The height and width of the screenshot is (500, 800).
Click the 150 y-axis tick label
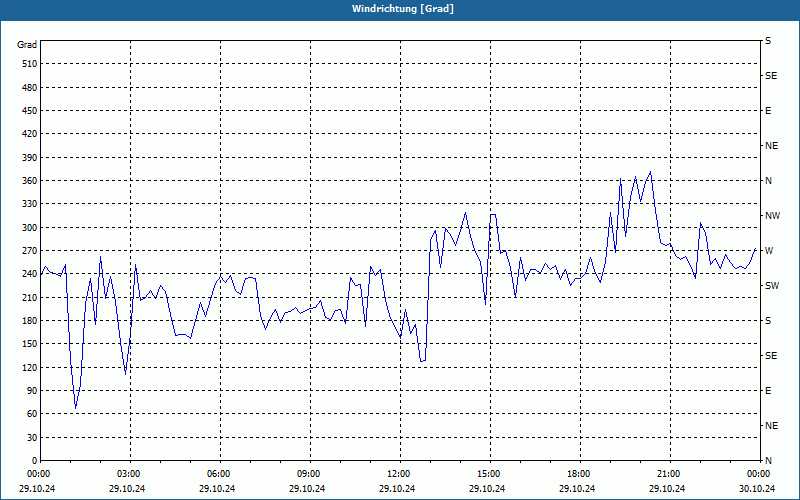tap(30, 344)
